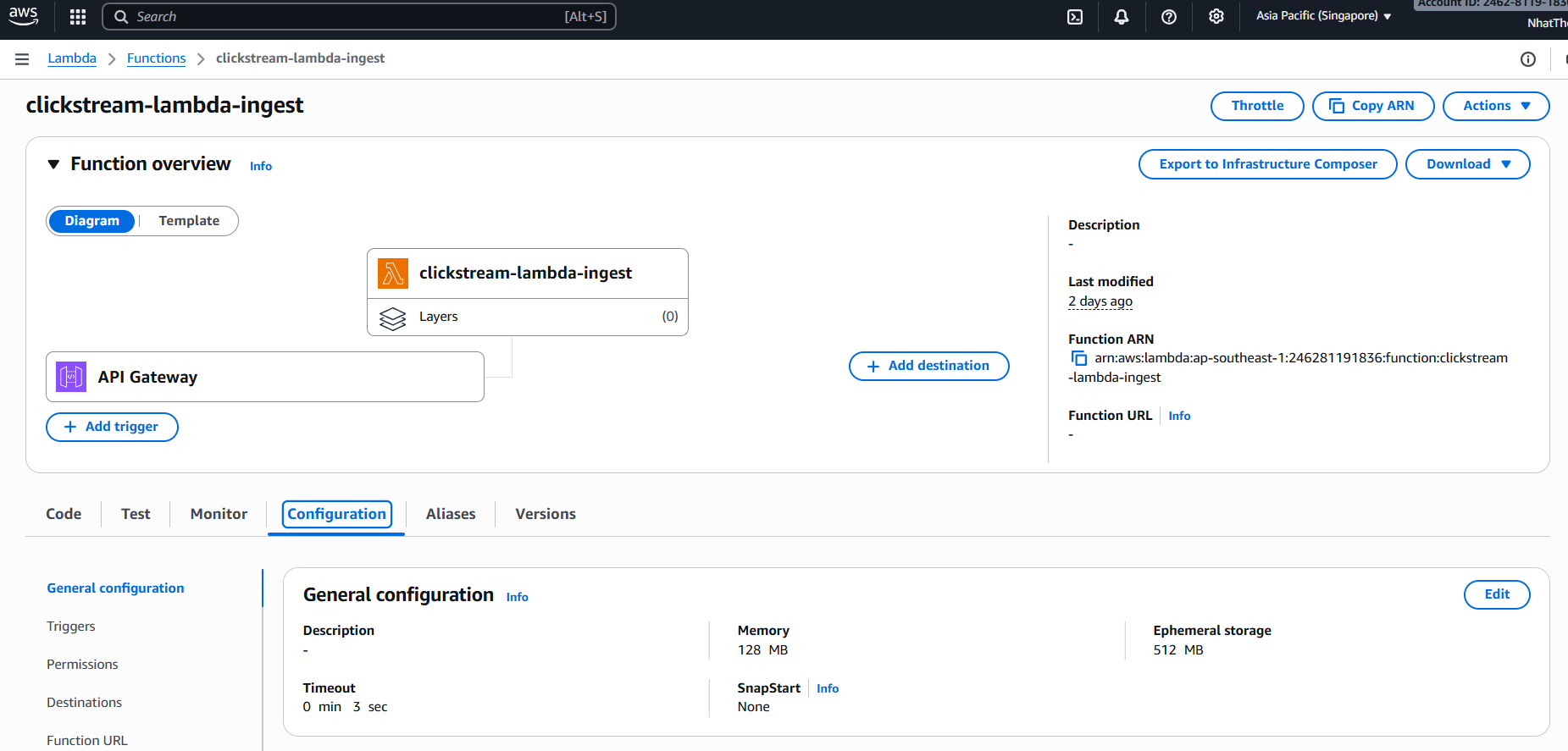Select the Diagram view toggle

point(92,221)
